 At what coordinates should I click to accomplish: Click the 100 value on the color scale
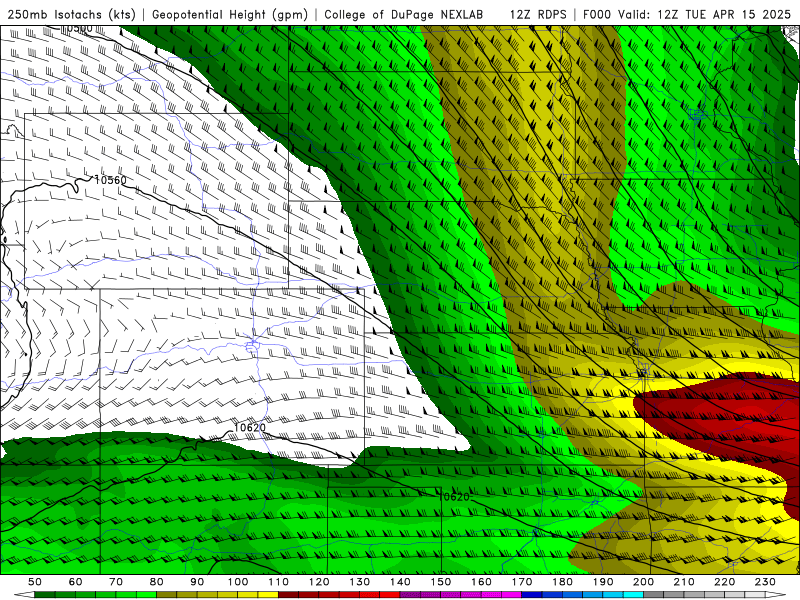[x=238, y=582]
